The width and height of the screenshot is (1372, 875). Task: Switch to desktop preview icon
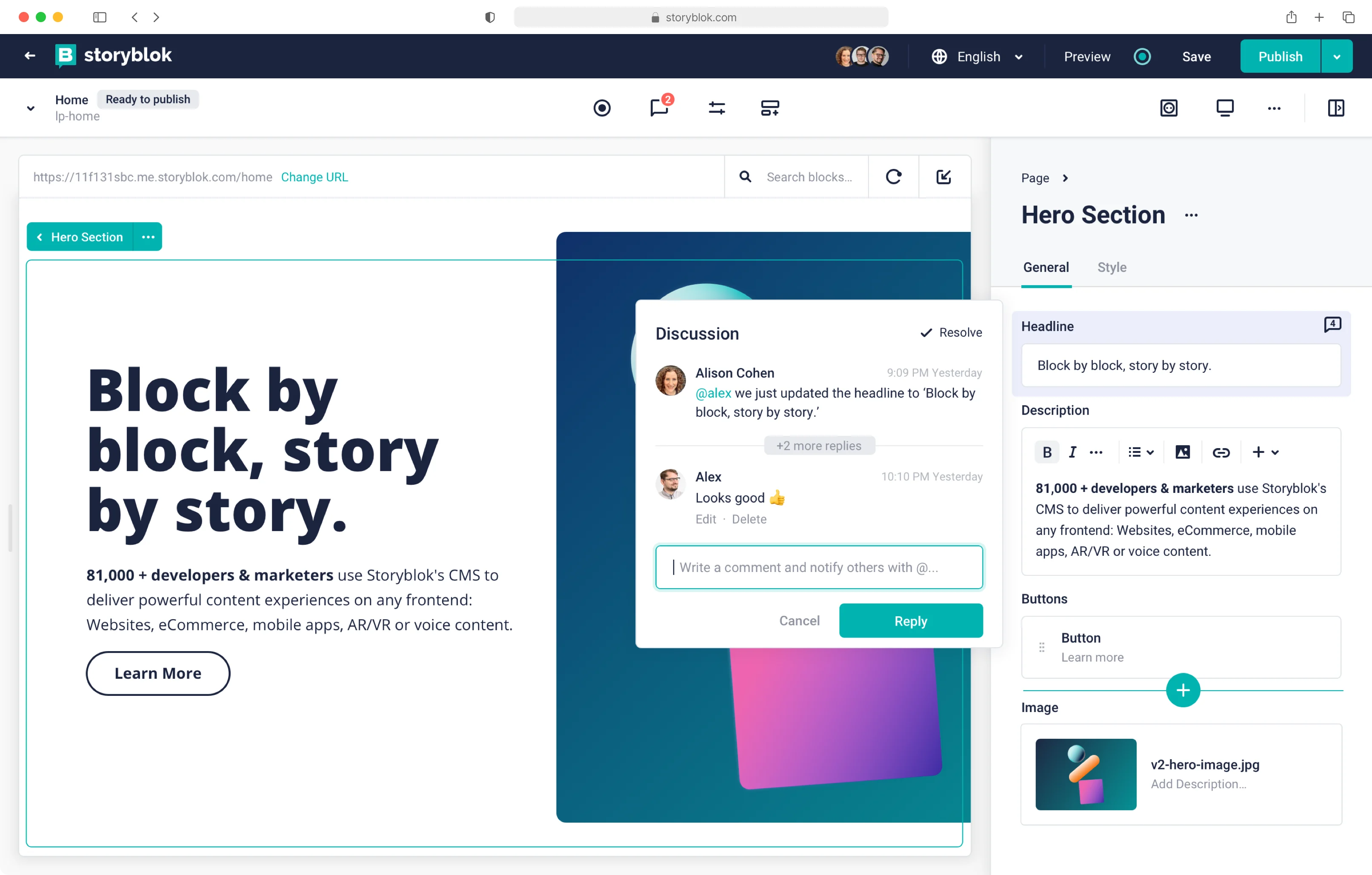coord(1224,108)
